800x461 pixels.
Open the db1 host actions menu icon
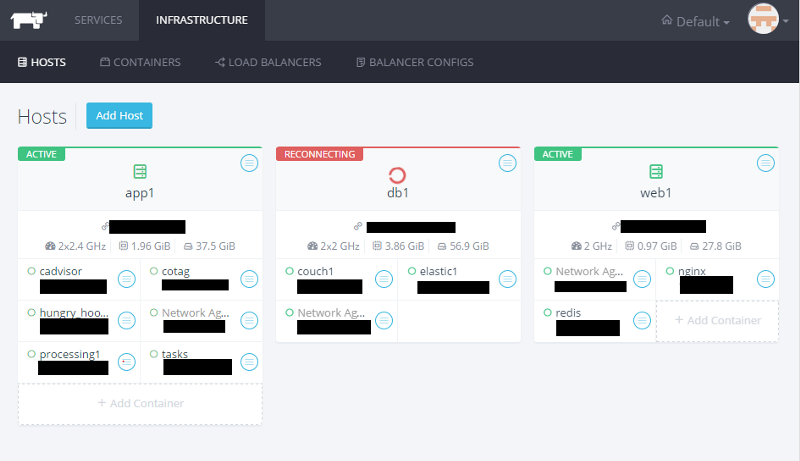507,162
